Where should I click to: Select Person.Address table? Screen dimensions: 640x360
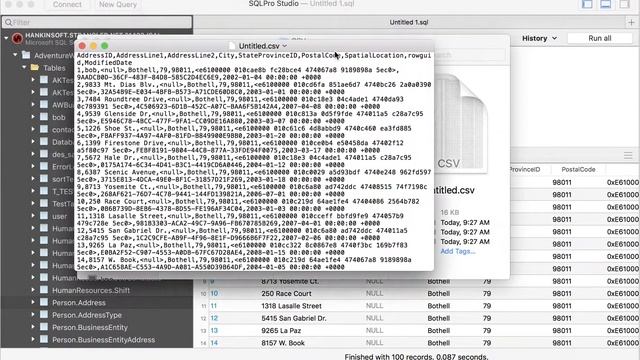coord(79,302)
